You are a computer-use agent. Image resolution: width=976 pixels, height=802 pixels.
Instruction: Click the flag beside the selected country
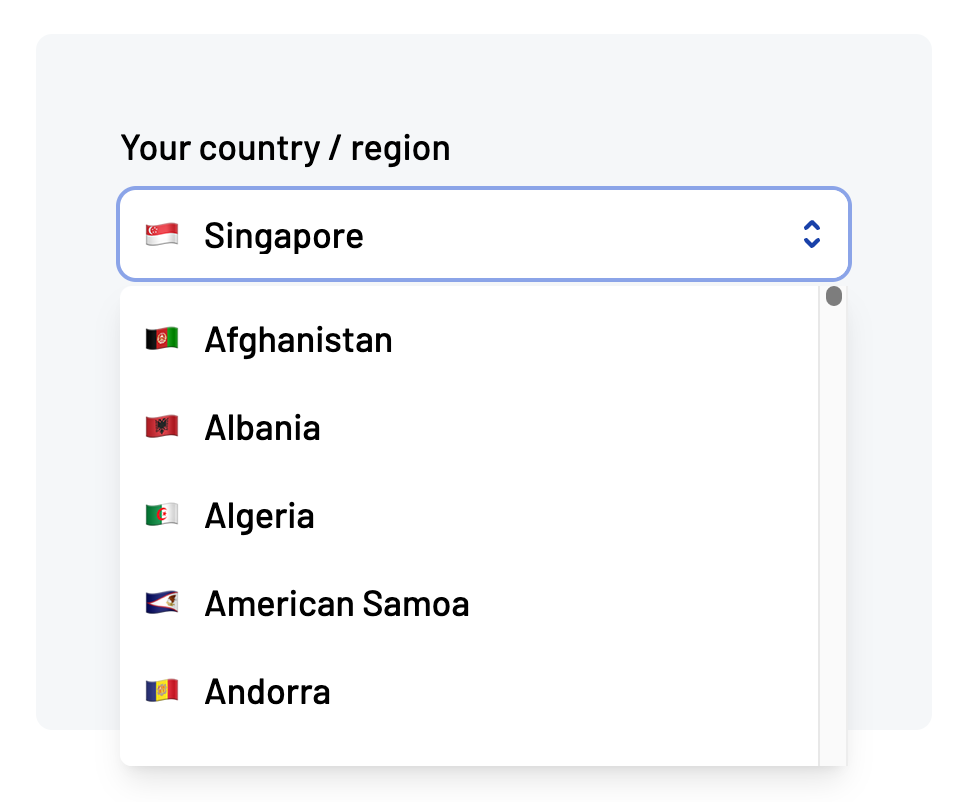(x=161, y=234)
